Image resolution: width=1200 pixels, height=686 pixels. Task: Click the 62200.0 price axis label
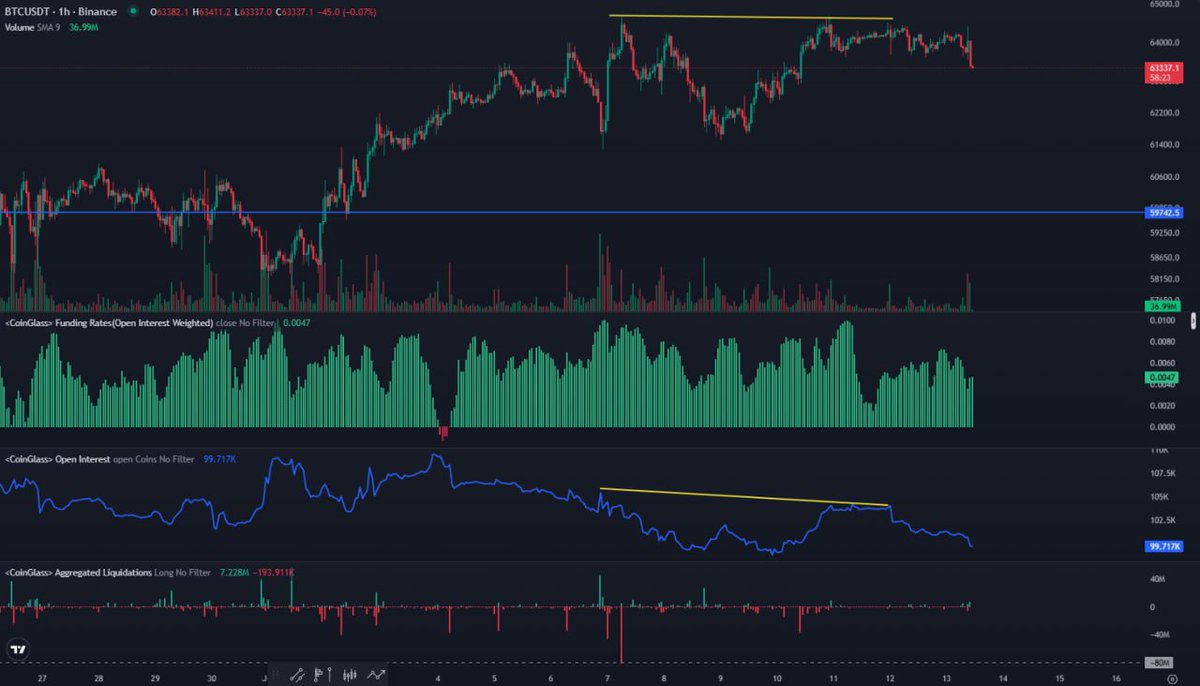coord(1163,113)
